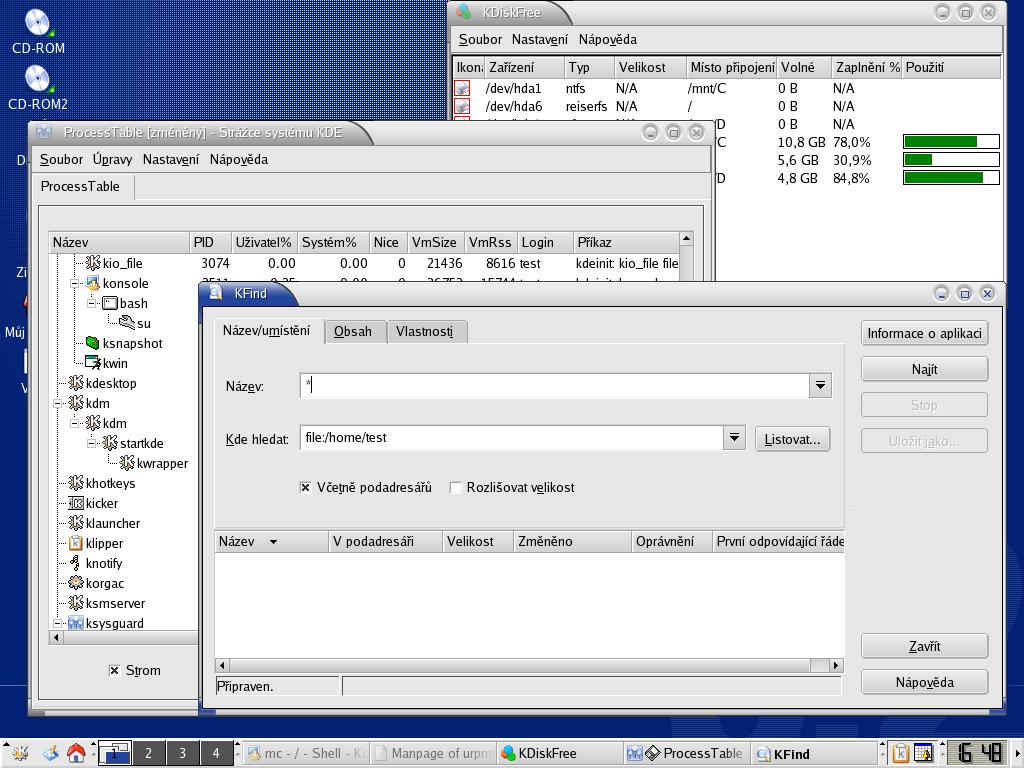Click Informace o aplikaci button
Screen dimensions: 1024x768
(924, 333)
